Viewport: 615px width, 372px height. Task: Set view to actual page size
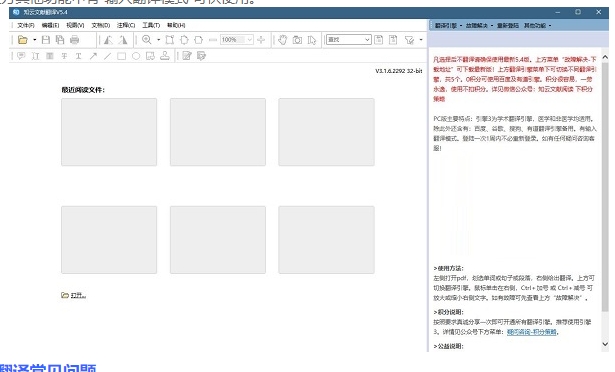169,40
